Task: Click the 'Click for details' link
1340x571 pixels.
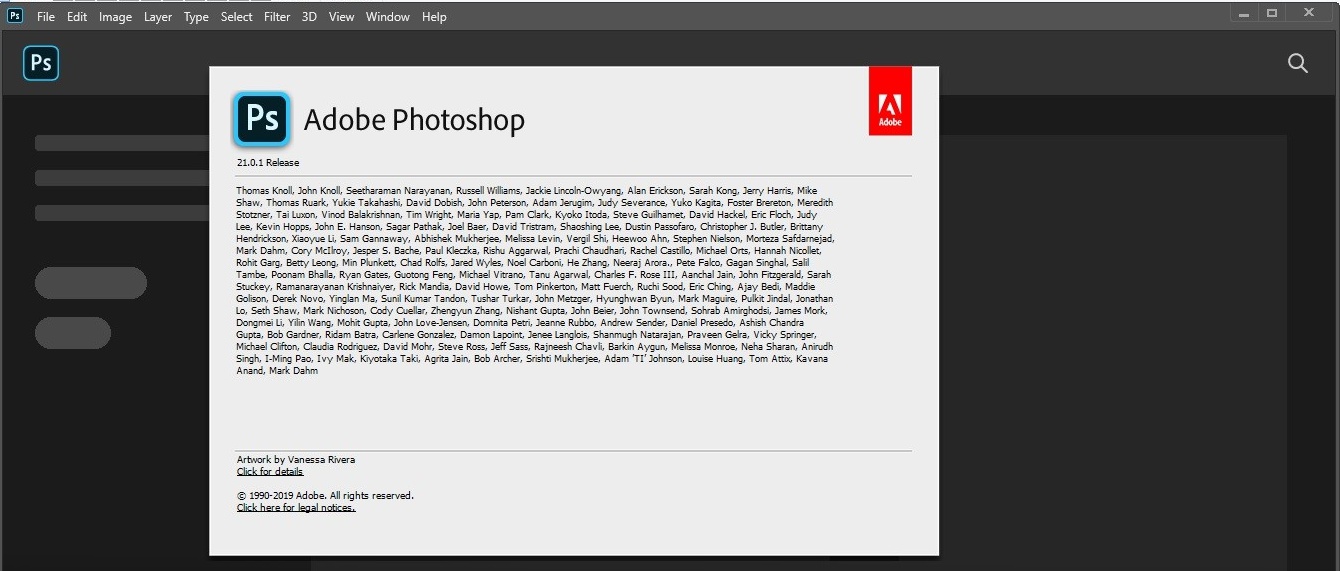Action: 270,472
